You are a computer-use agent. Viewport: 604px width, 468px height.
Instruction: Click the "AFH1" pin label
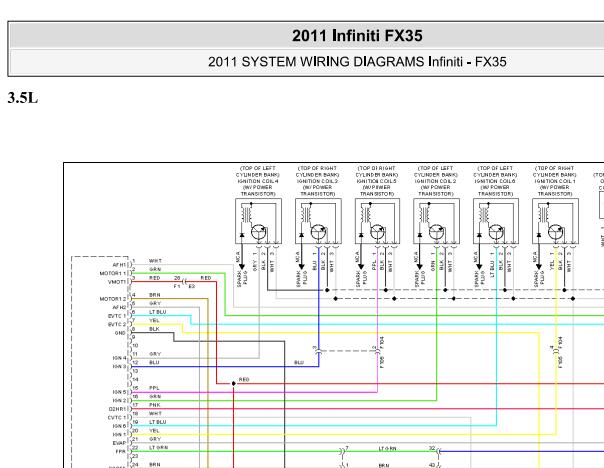[119, 265]
